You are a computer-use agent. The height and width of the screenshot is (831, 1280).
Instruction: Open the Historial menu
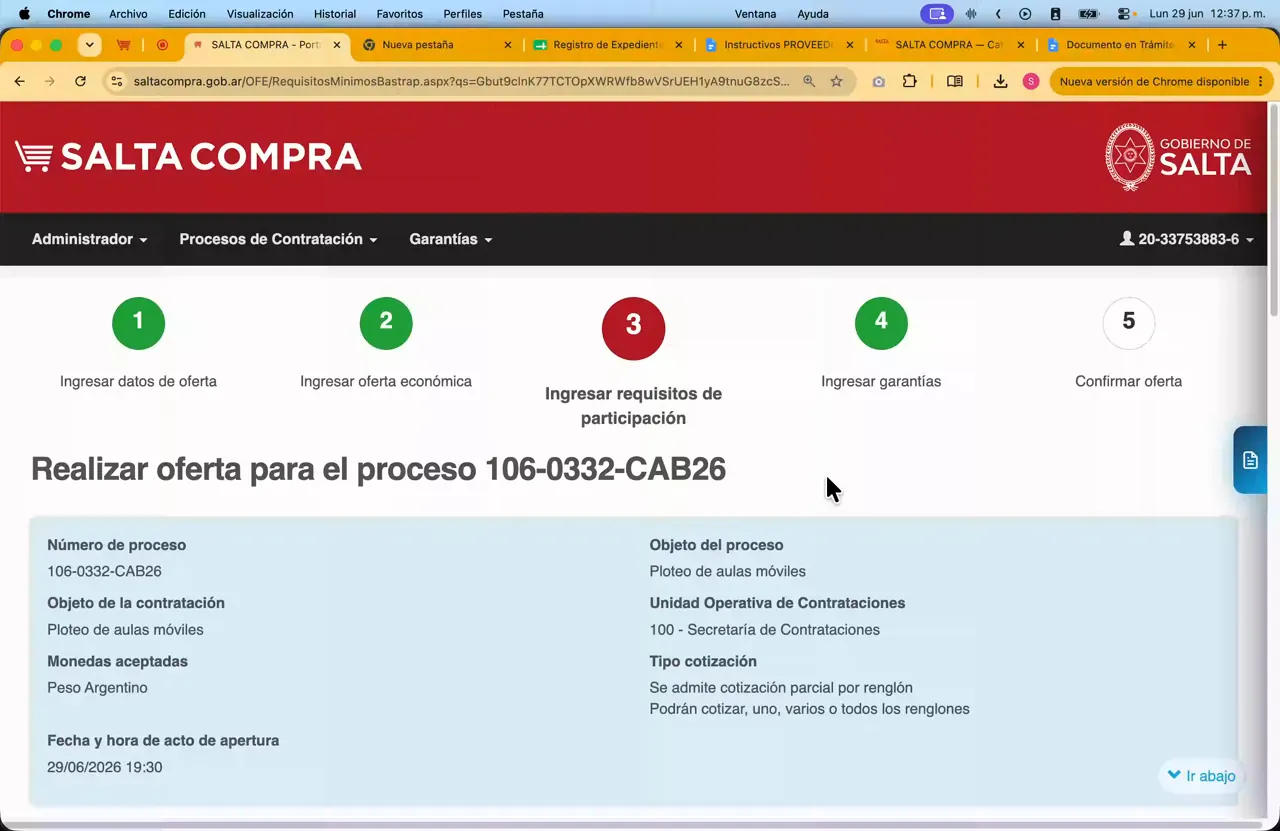click(x=335, y=14)
